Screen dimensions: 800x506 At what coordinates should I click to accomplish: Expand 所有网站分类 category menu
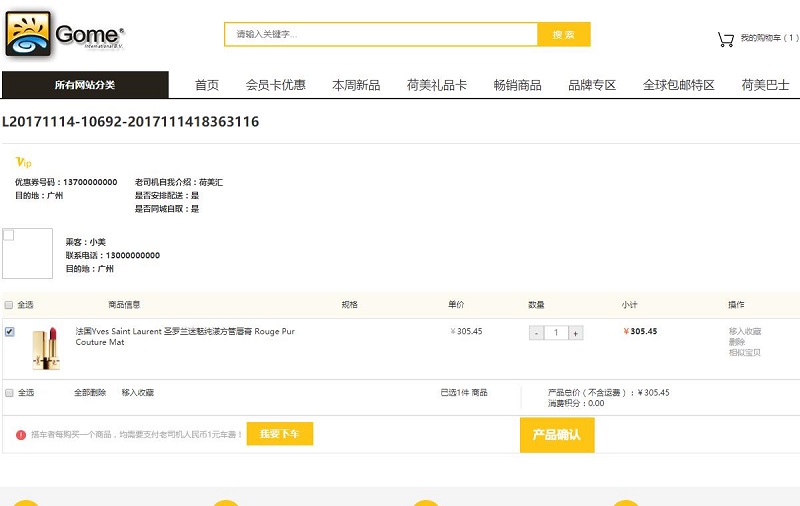click(x=85, y=85)
